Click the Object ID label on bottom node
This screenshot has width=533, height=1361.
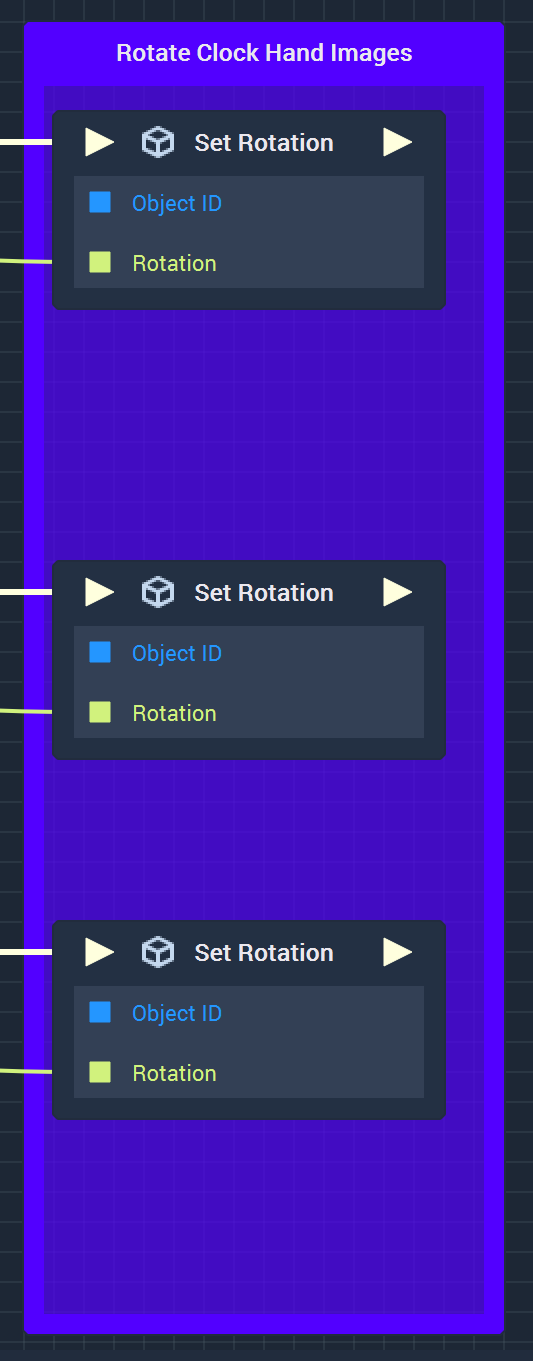[x=177, y=1013]
